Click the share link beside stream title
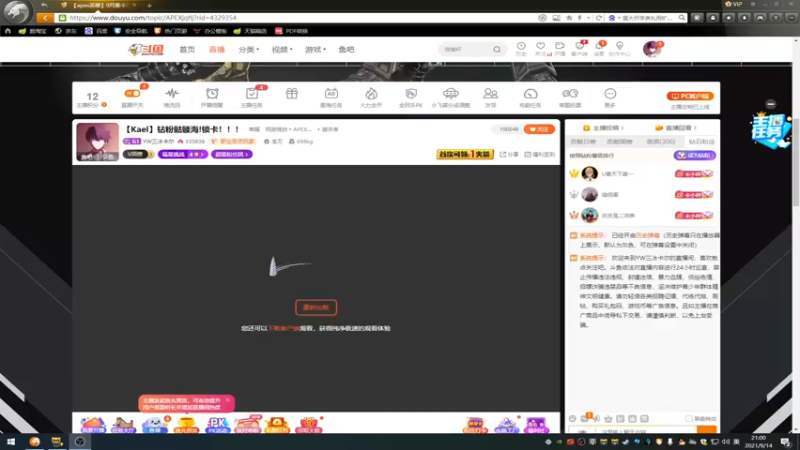The height and width of the screenshot is (450, 800). coord(509,154)
